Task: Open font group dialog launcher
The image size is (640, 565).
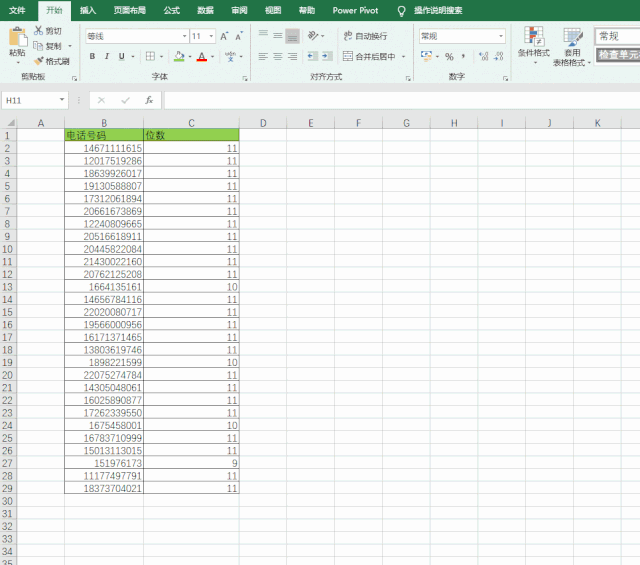Action: tap(245, 78)
